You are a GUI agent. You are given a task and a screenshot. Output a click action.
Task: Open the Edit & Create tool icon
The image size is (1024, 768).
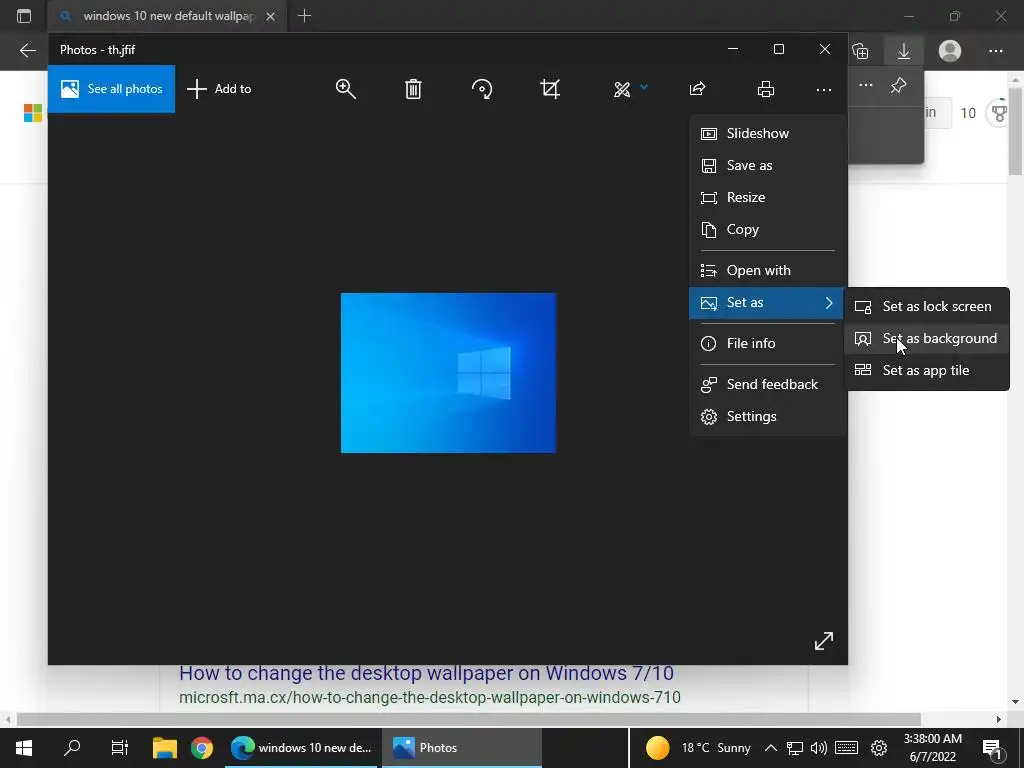click(x=622, y=89)
